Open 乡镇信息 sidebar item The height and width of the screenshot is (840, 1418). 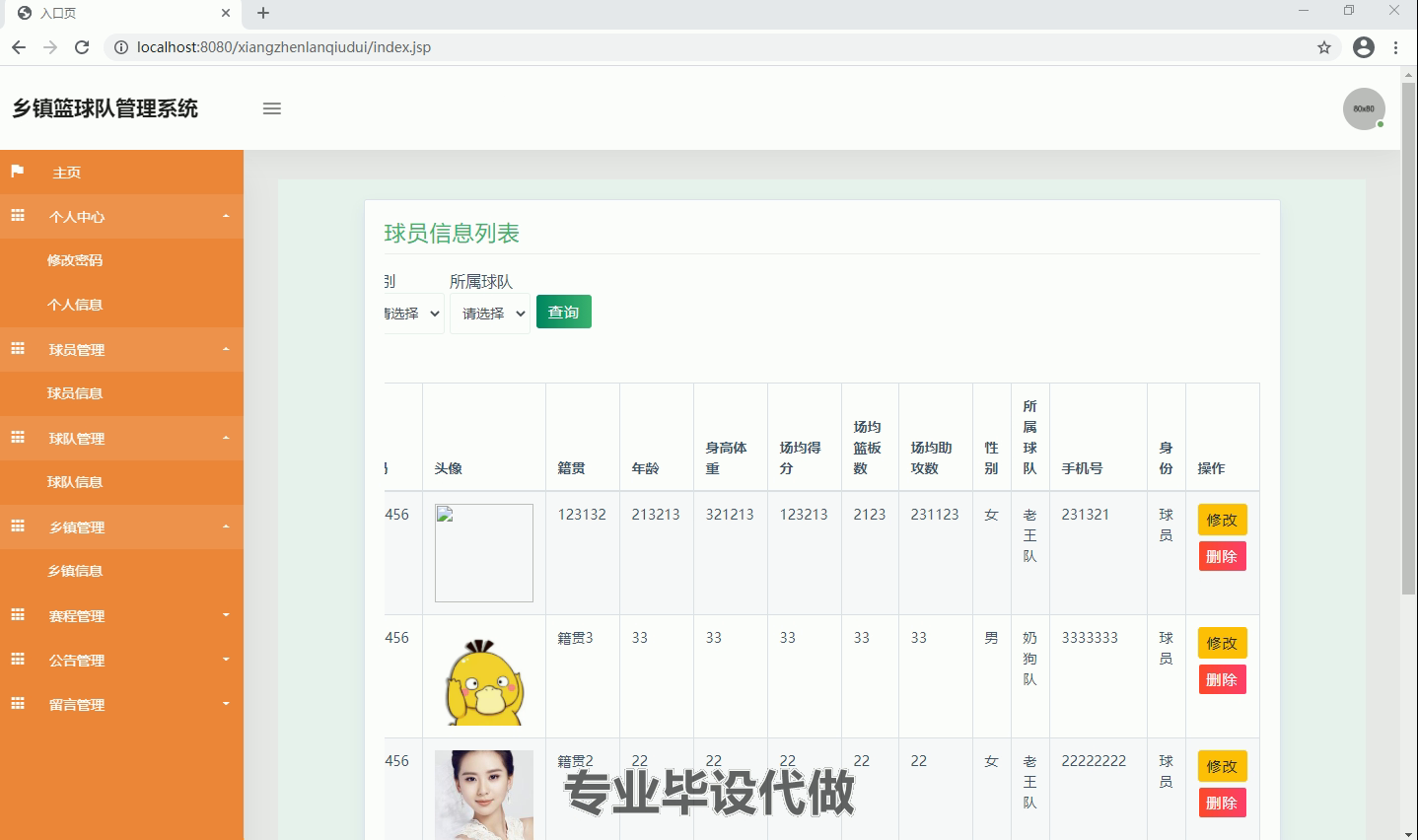tap(121, 571)
